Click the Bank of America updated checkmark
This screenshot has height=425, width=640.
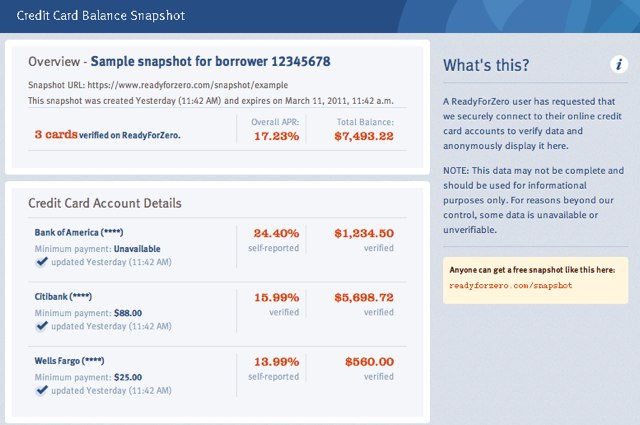tap(41, 262)
